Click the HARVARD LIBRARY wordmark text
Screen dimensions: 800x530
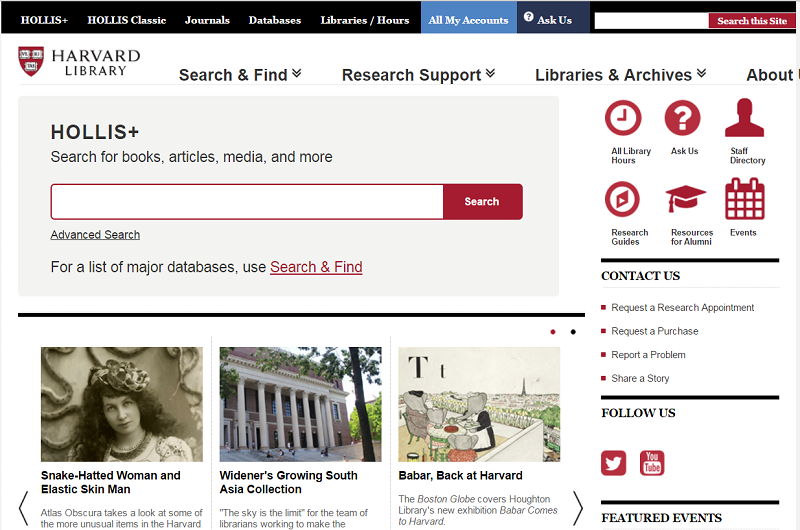[96, 62]
